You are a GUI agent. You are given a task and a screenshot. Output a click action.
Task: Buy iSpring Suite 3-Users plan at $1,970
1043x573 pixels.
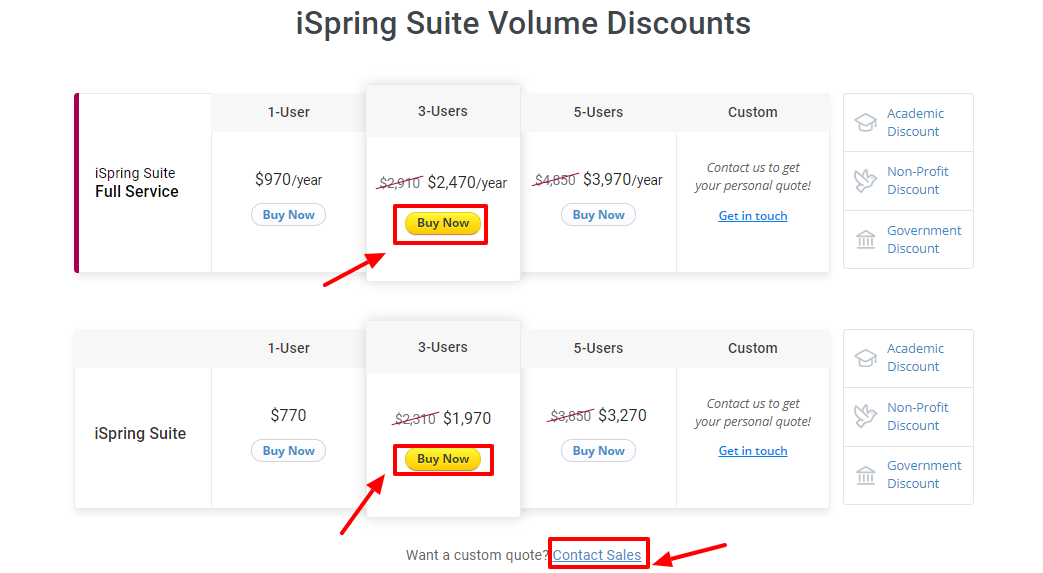pos(443,459)
